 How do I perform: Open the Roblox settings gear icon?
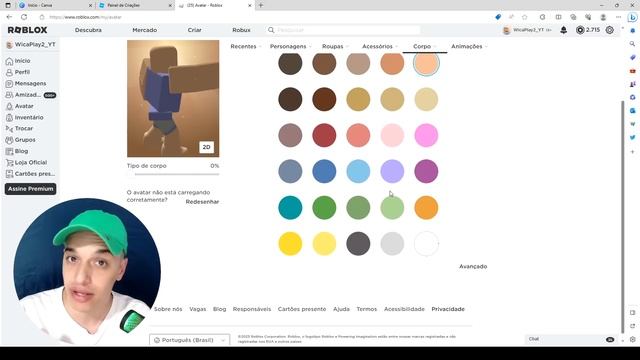click(x=609, y=30)
